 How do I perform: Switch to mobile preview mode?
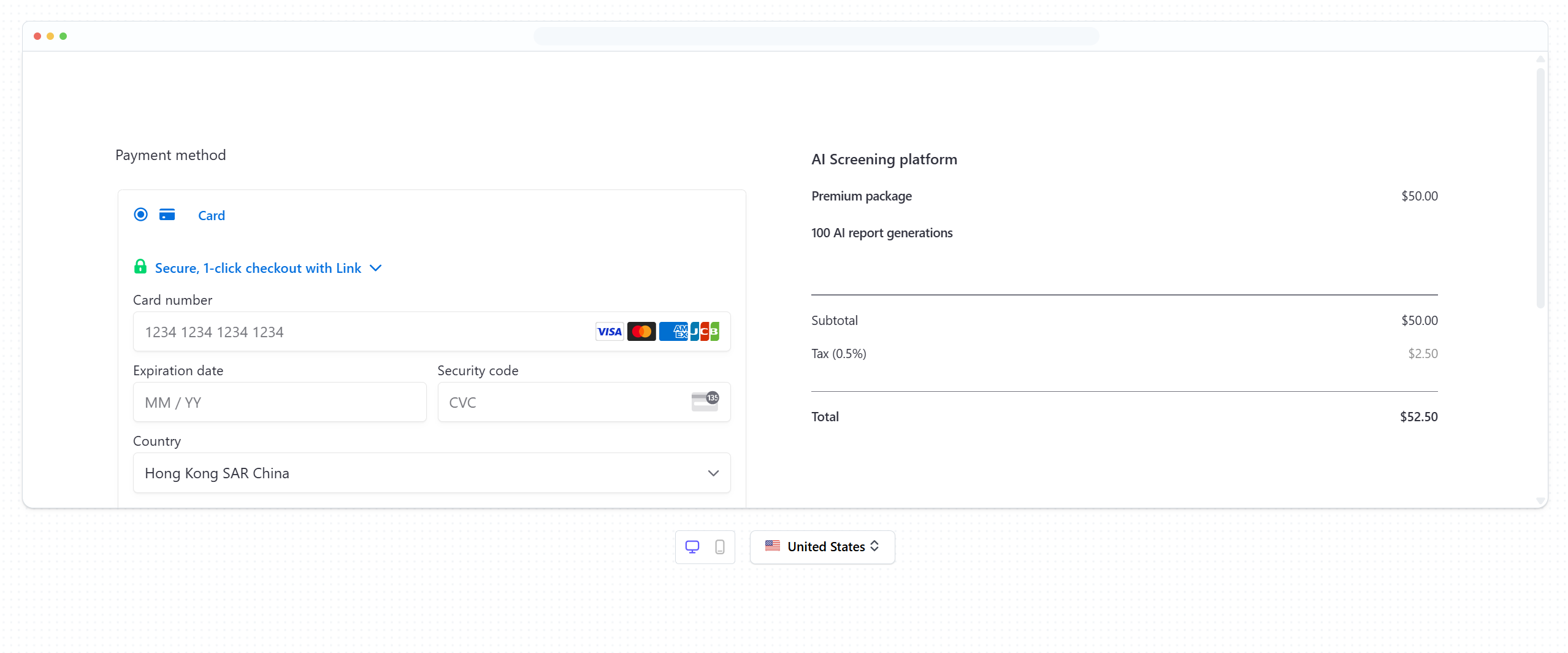coord(720,547)
